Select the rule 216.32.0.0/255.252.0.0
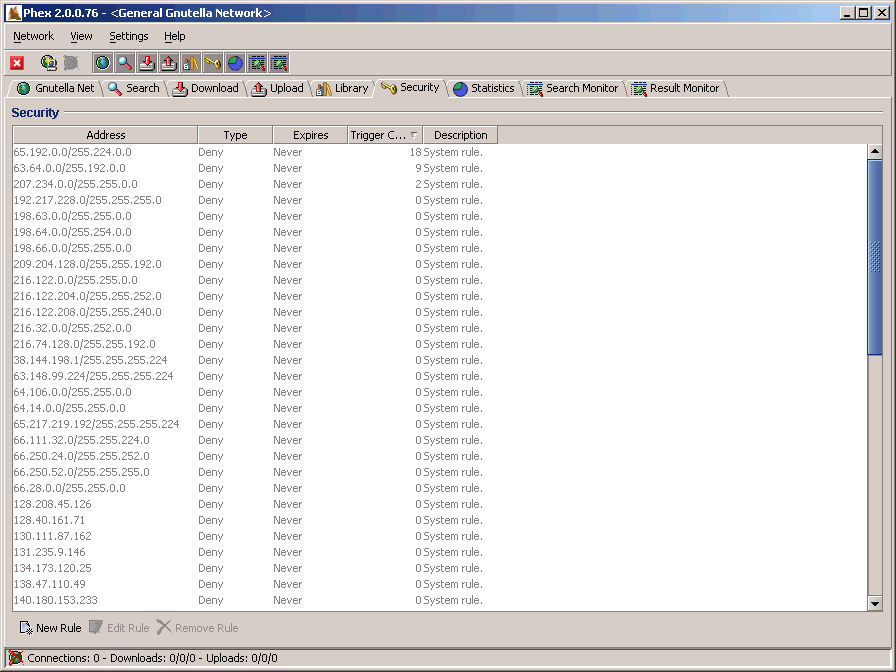 [255, 328]
